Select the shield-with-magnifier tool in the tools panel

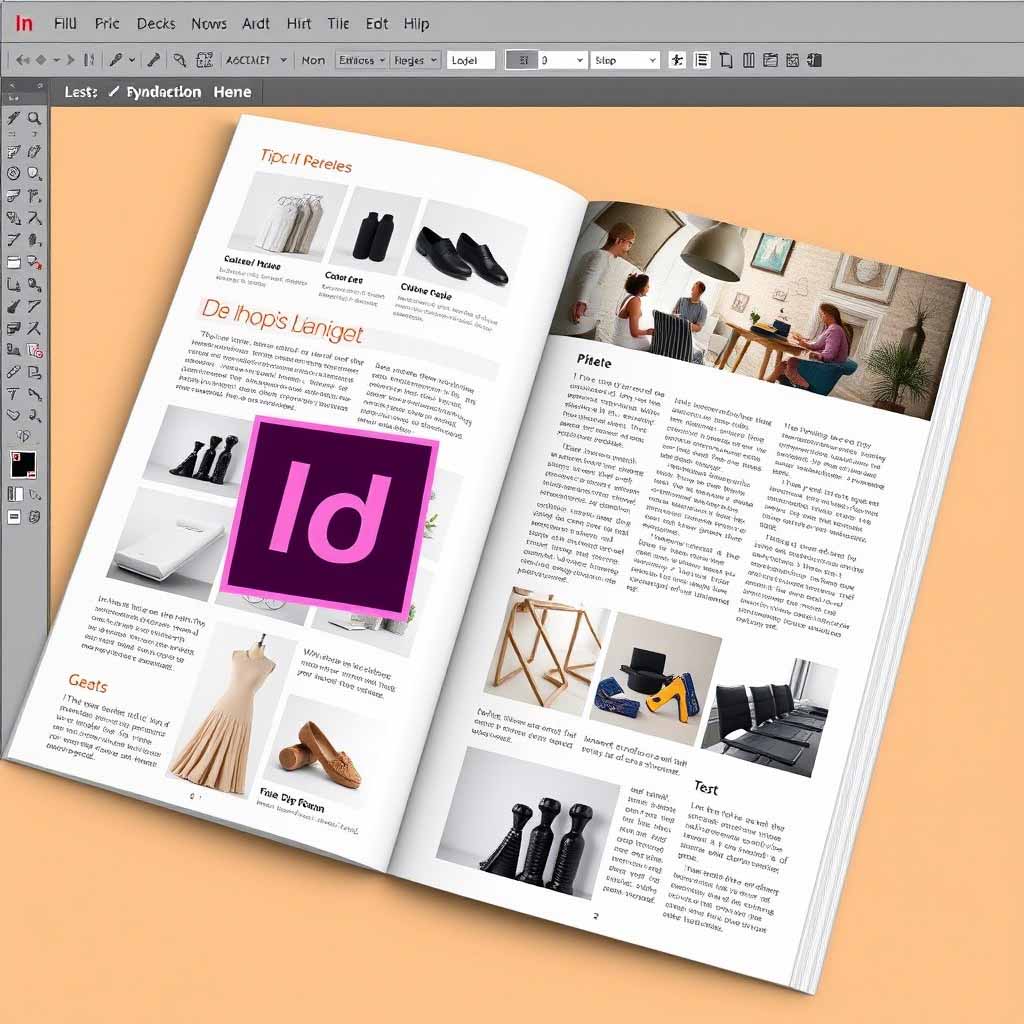click(35, 173)
